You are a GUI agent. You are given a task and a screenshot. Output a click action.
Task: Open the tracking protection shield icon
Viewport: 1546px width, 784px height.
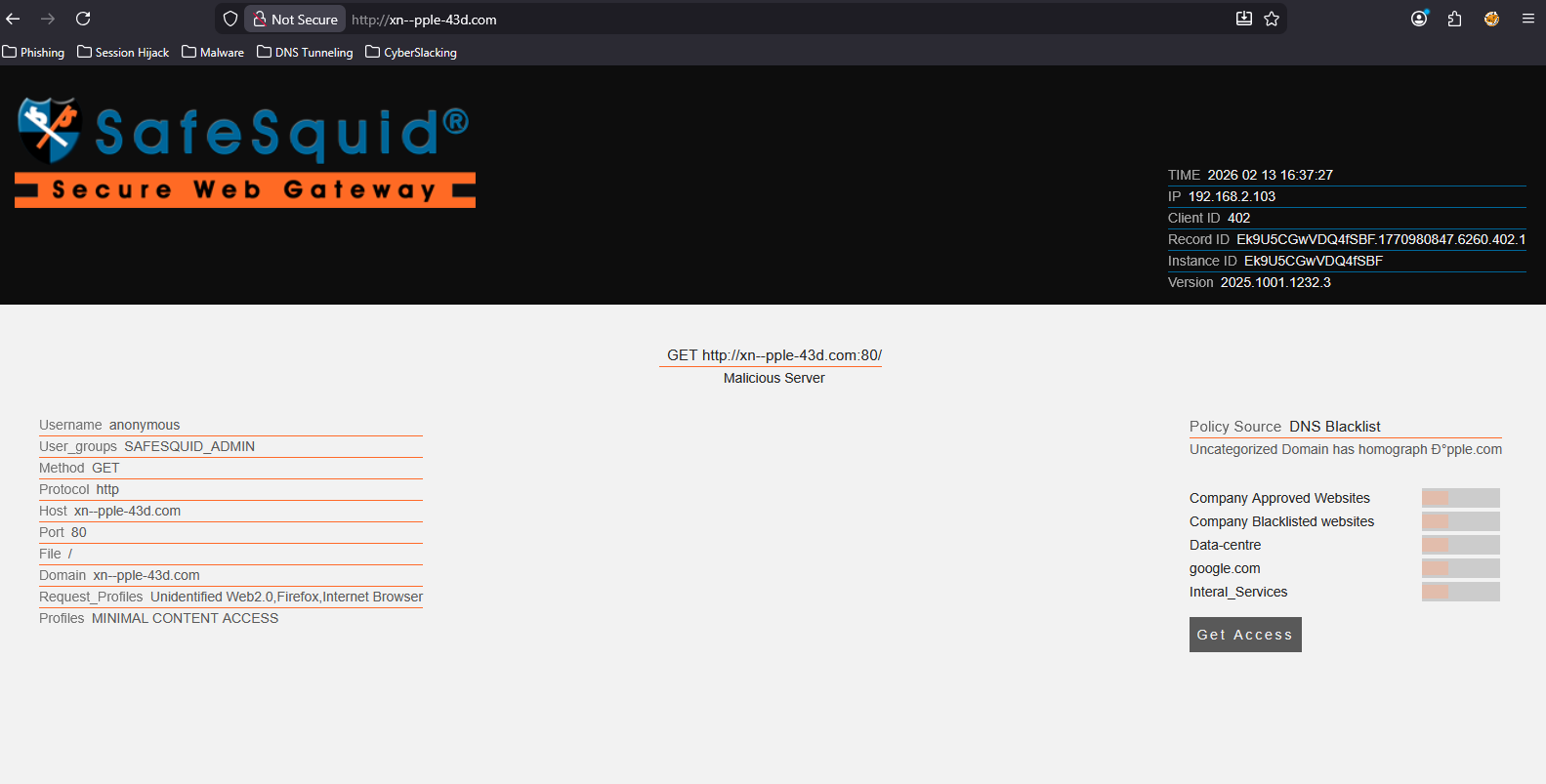[x=230, y=19]
